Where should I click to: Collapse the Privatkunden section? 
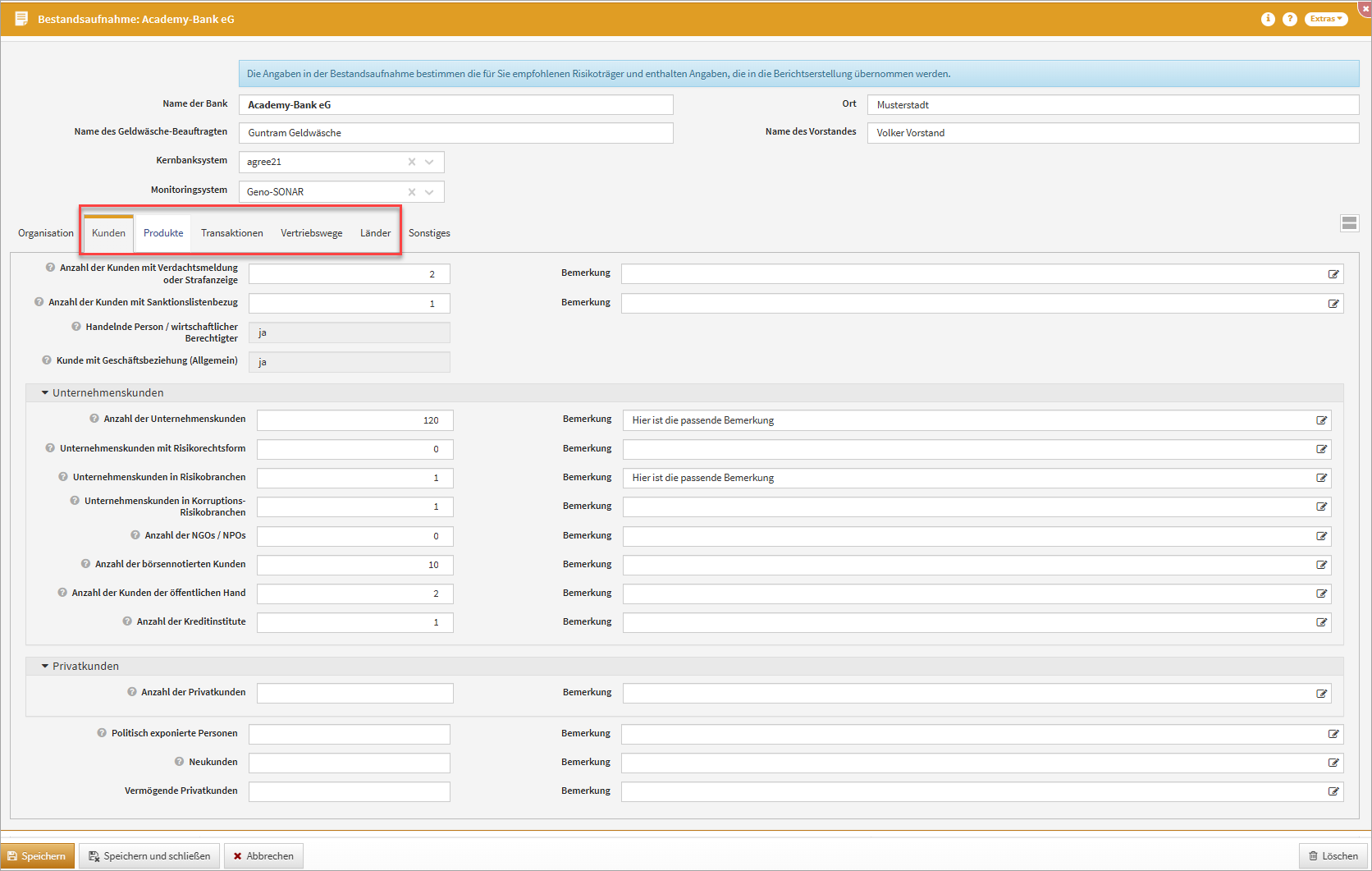coord(45,667)
